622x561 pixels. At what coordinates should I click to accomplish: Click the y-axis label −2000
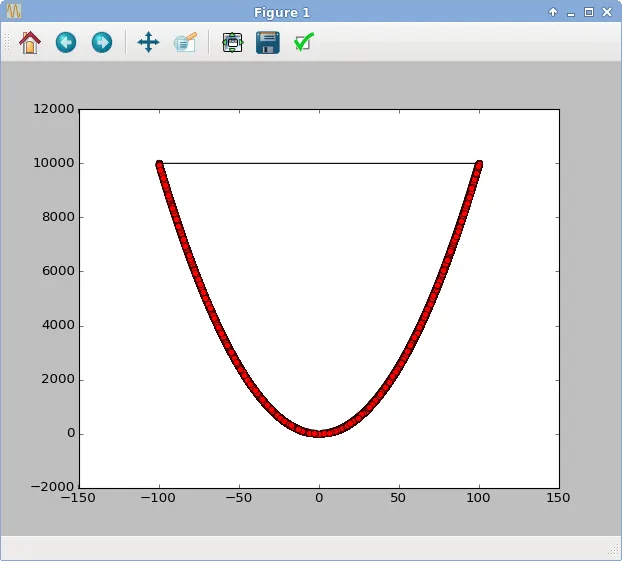tap(52, 487)
